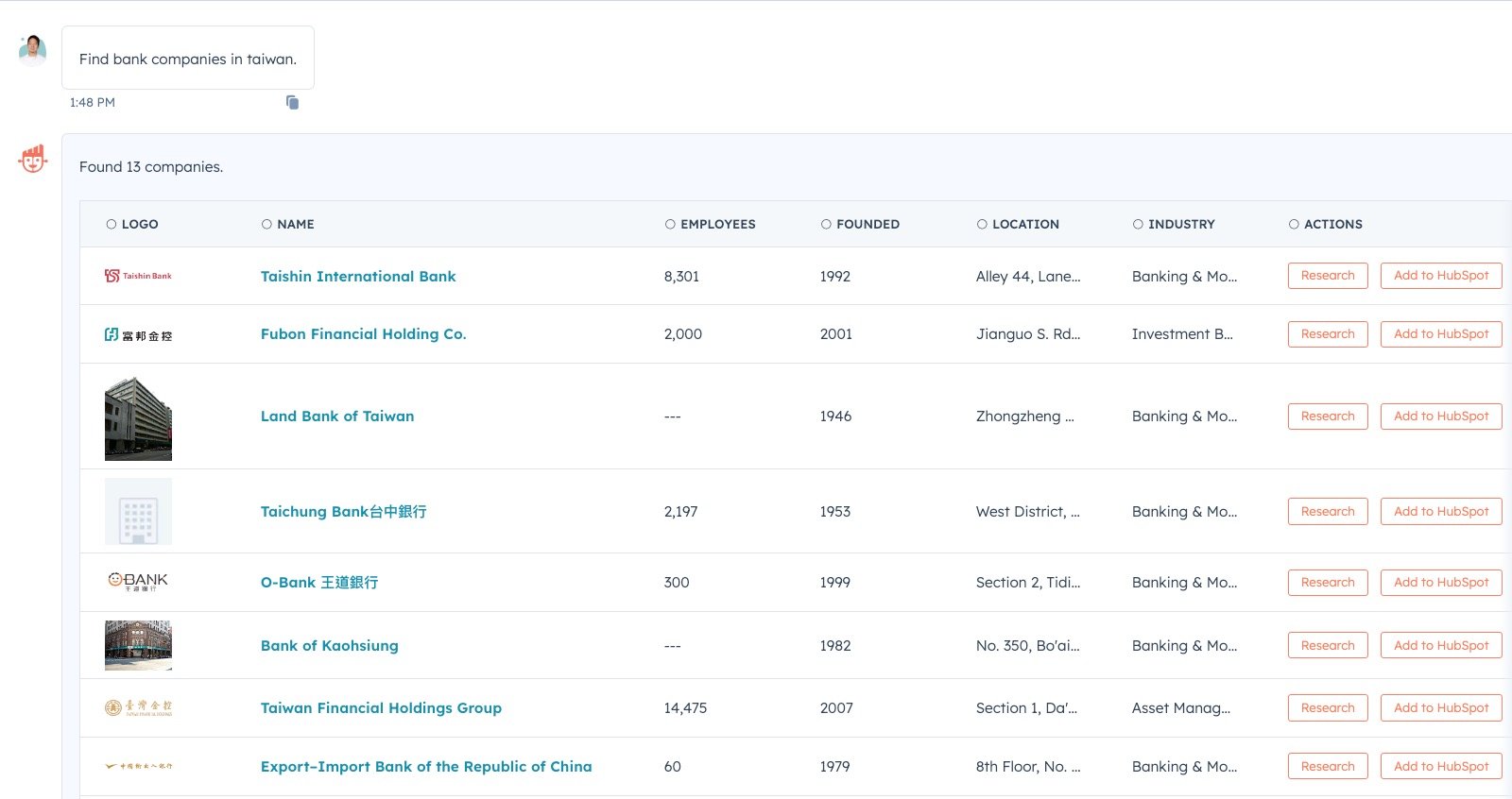Click the orange bot assistant avatar
Image resolution: width=1512 pixels, height=799 pixels.
(x=33, y=159)
